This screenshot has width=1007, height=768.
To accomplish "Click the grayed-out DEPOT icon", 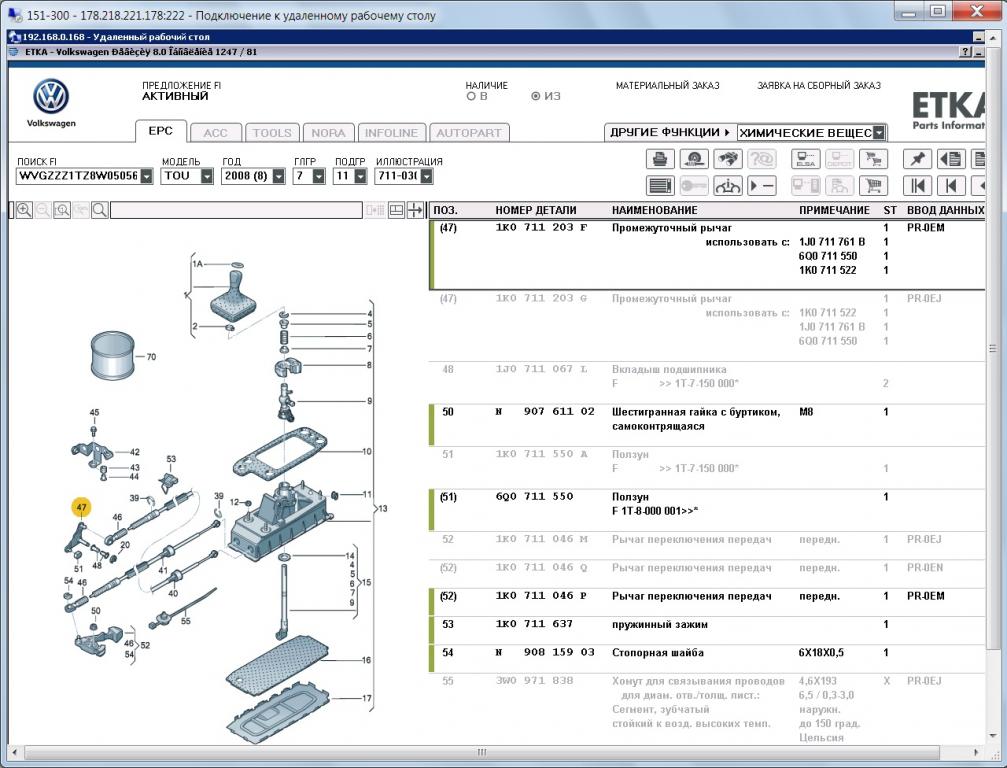I will 839,159.
